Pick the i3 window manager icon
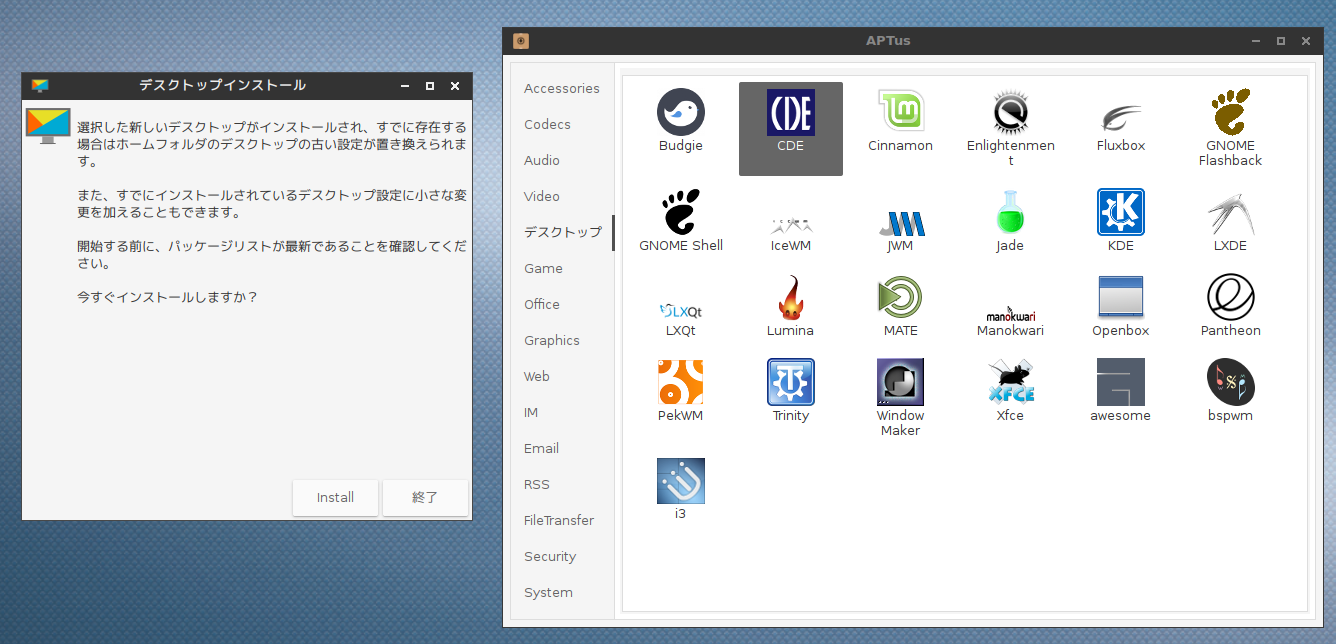 tap(681, 481)
